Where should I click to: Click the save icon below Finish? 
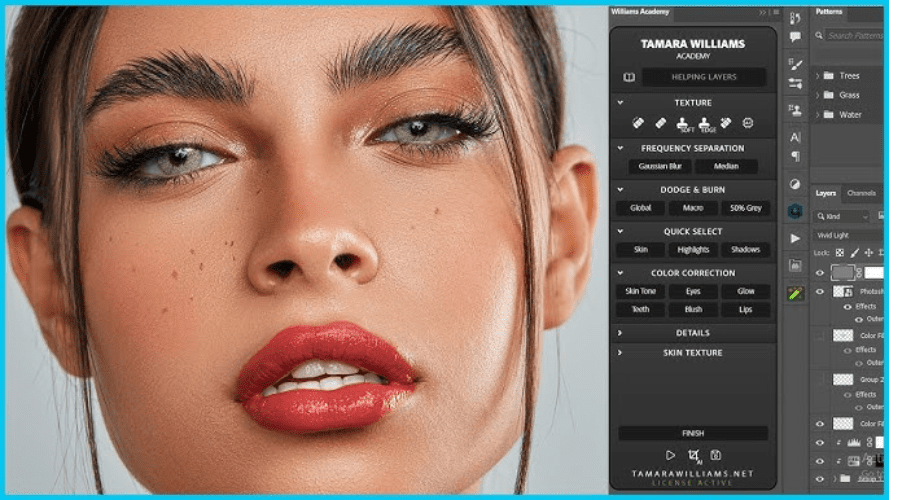point(716,455)
